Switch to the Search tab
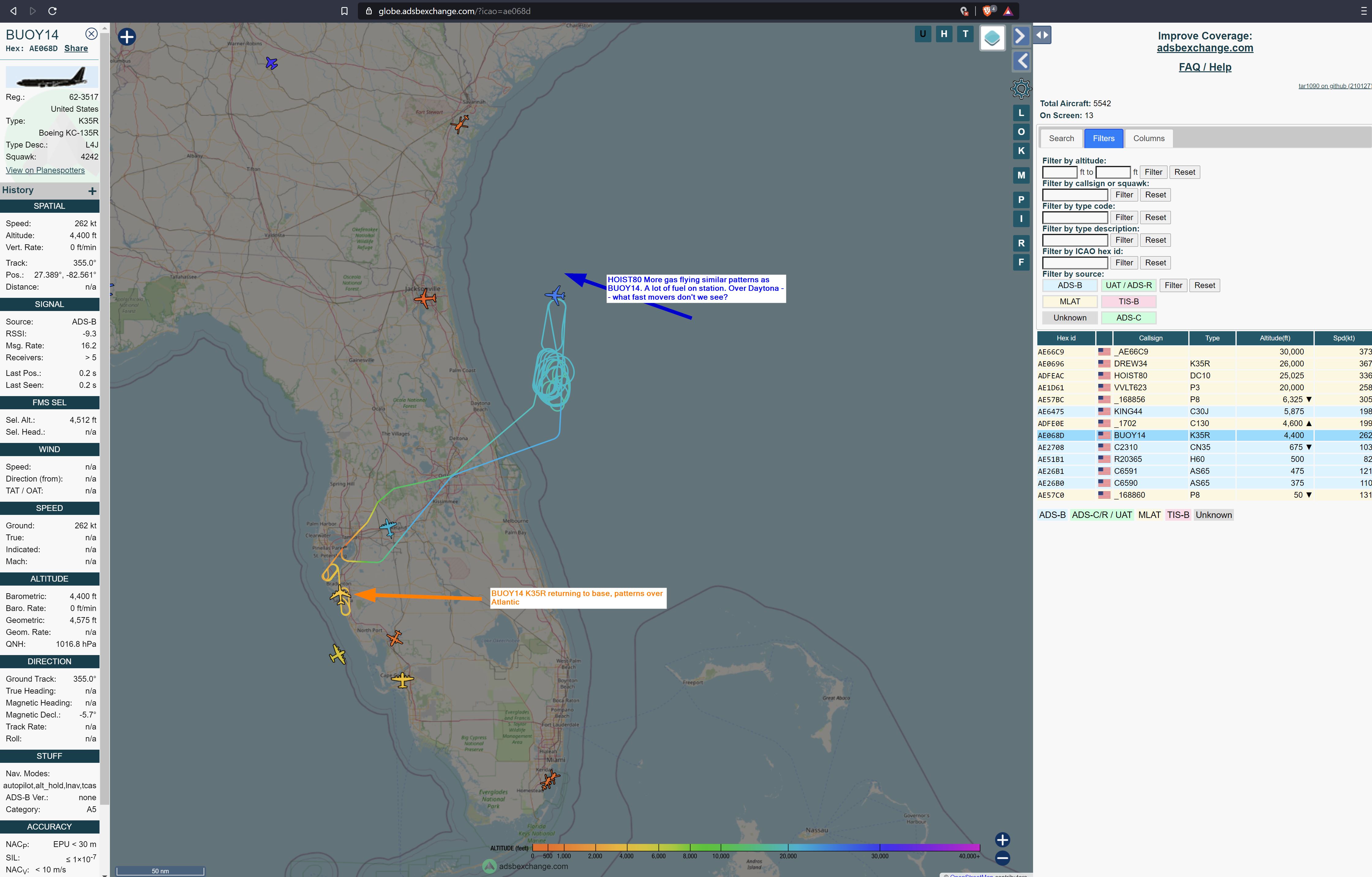1372x877 pixels. 1061,138
